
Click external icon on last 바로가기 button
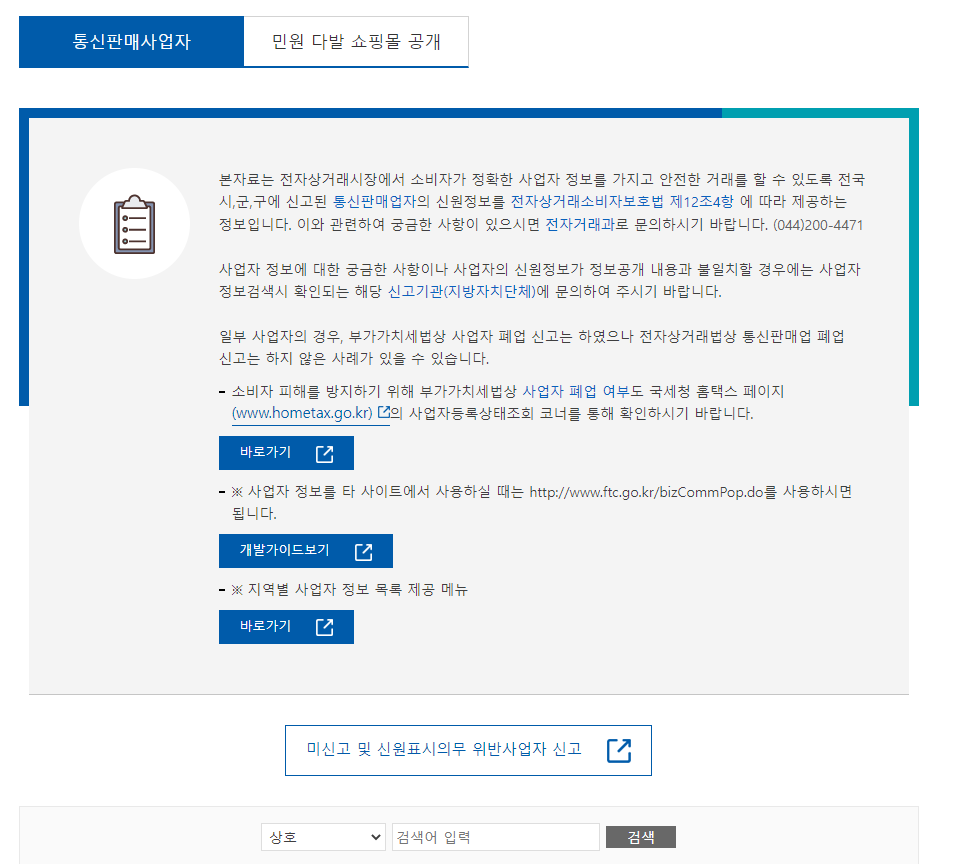325,627
